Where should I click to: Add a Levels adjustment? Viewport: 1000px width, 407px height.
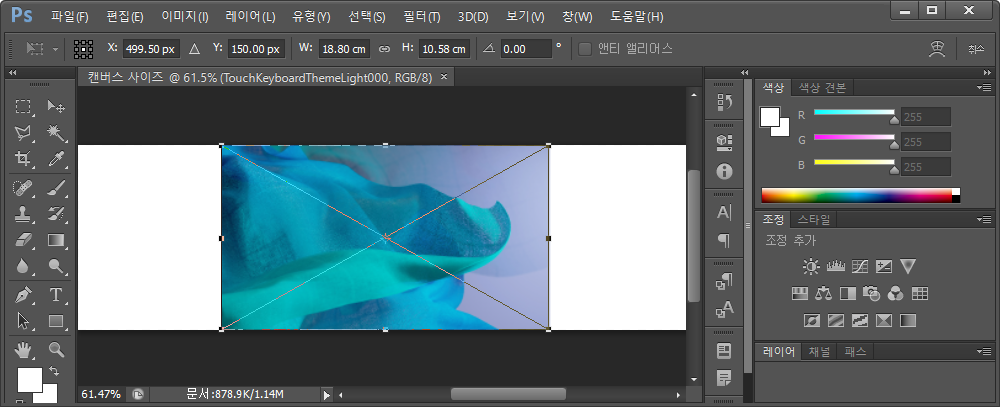(x=835, y=267)
